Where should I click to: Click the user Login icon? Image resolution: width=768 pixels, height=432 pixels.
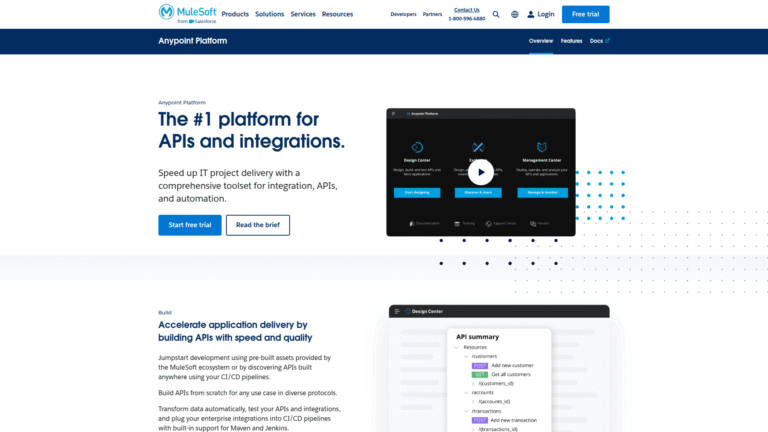pyautogui.click(x=530, y=14)
